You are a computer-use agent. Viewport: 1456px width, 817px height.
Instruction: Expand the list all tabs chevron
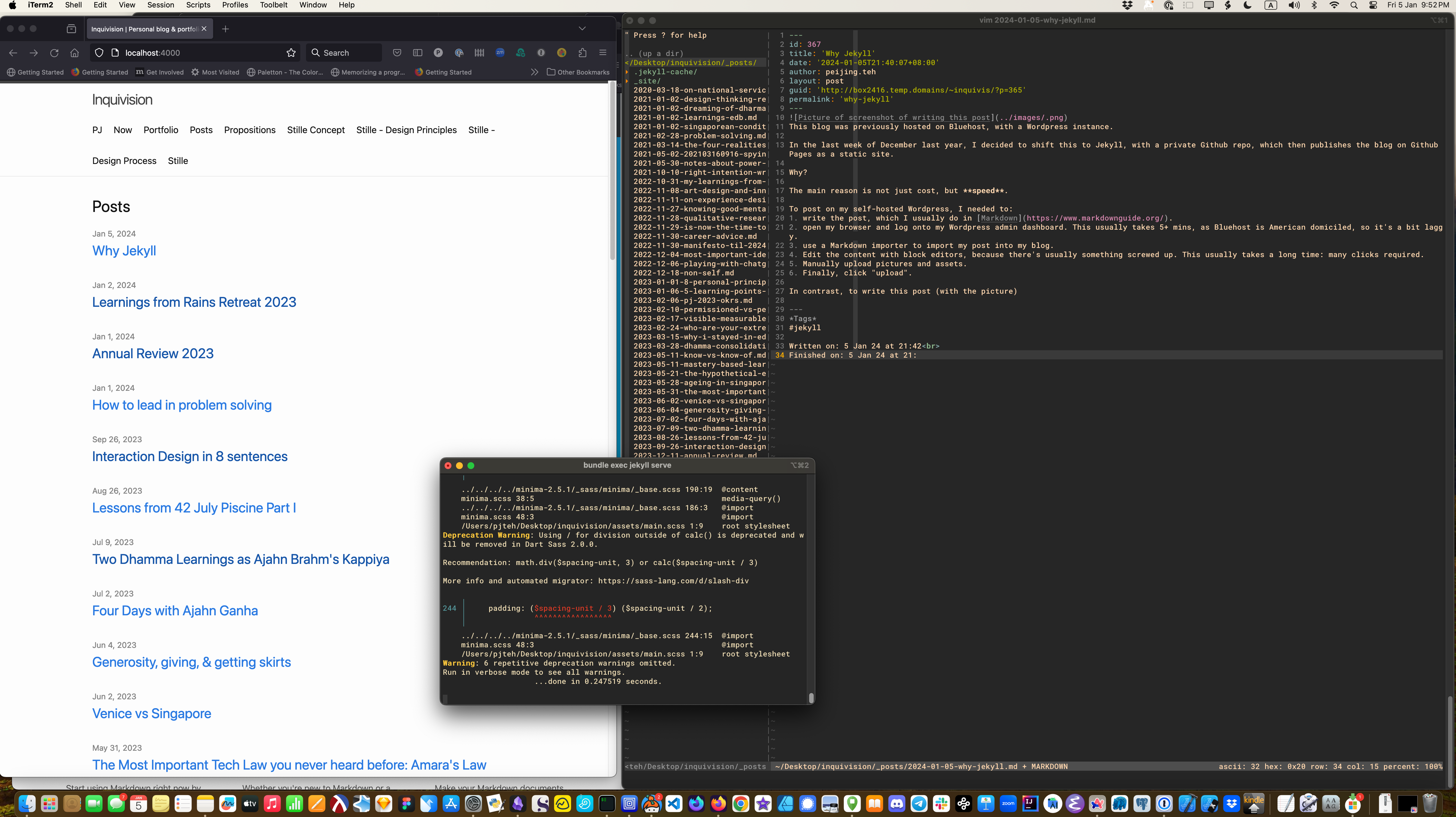coord(582,29)
